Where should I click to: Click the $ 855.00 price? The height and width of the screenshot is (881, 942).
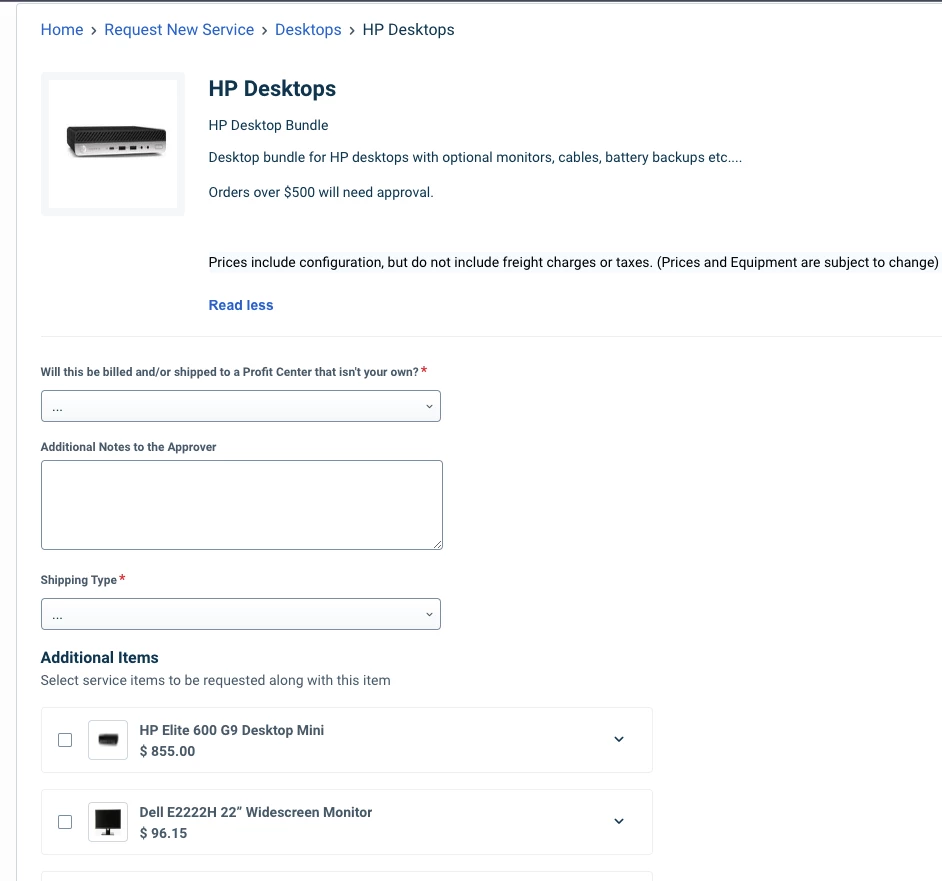168,751
